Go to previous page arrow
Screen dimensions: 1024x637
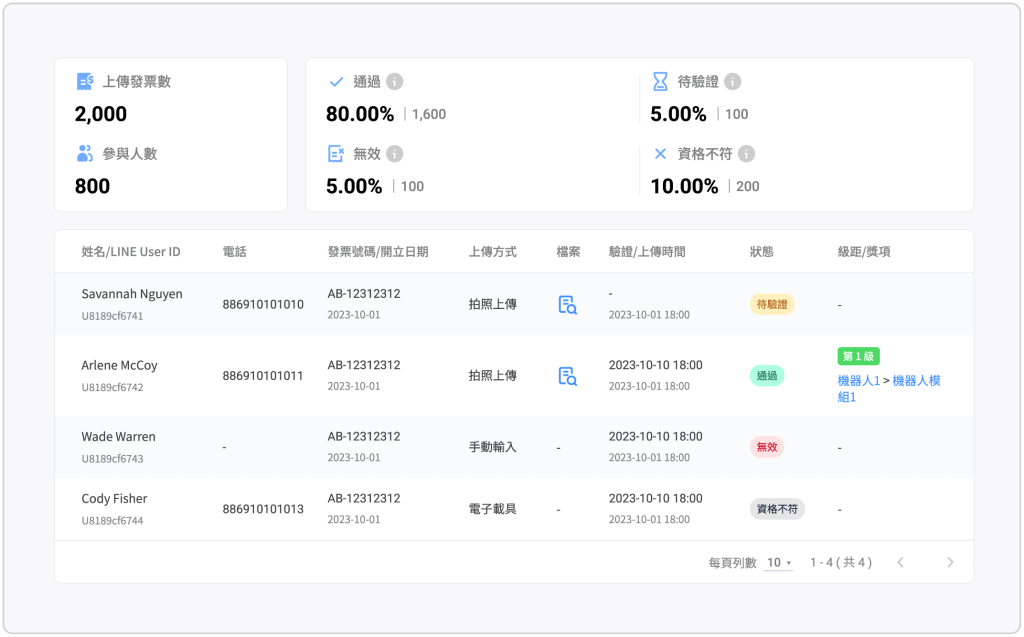click(900, 563)
